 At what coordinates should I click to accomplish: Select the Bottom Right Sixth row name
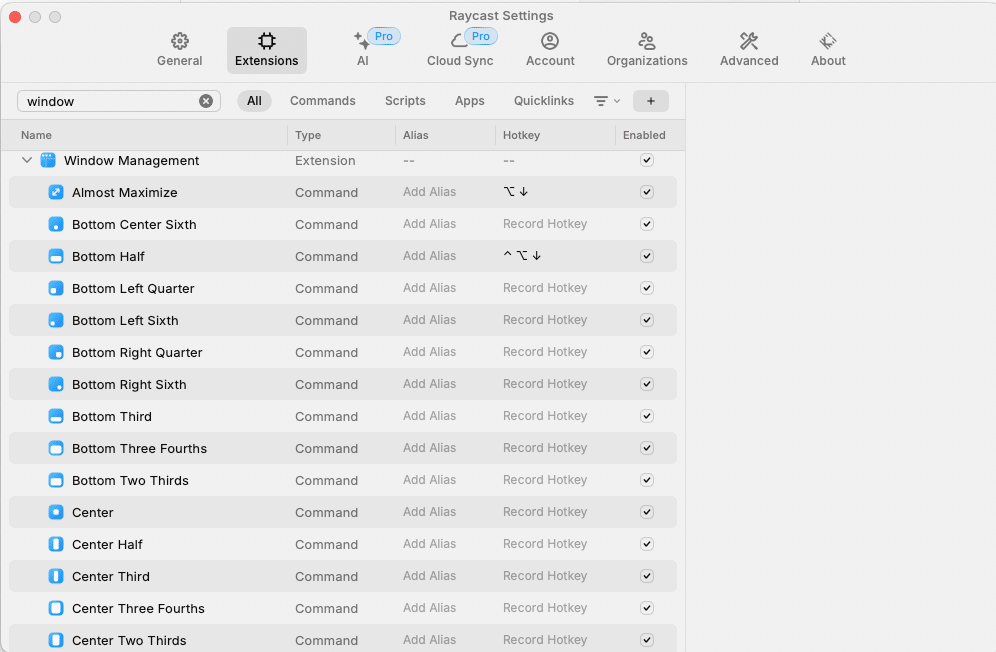(x=129, y=384)
